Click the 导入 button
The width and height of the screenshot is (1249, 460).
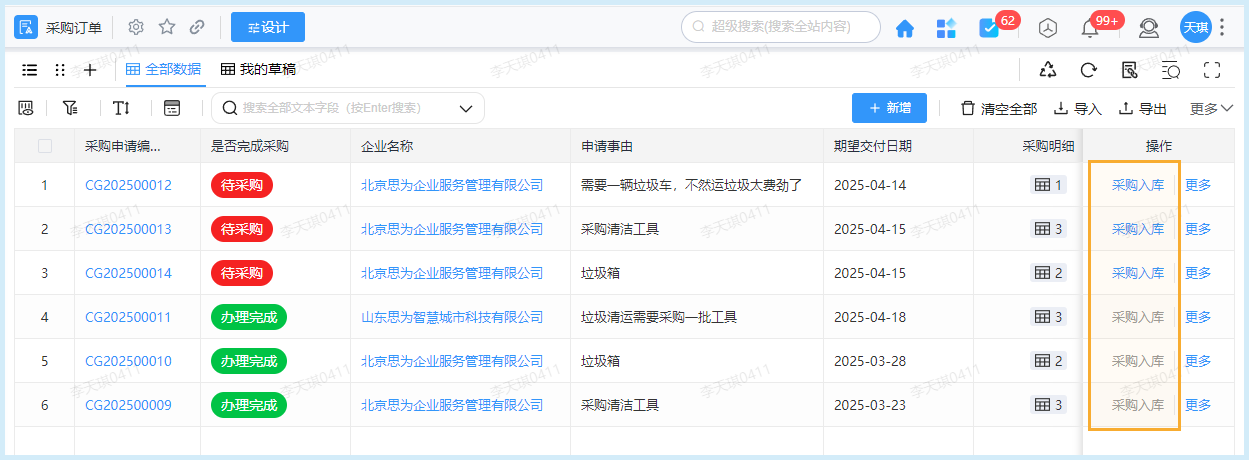[1077, 108]
